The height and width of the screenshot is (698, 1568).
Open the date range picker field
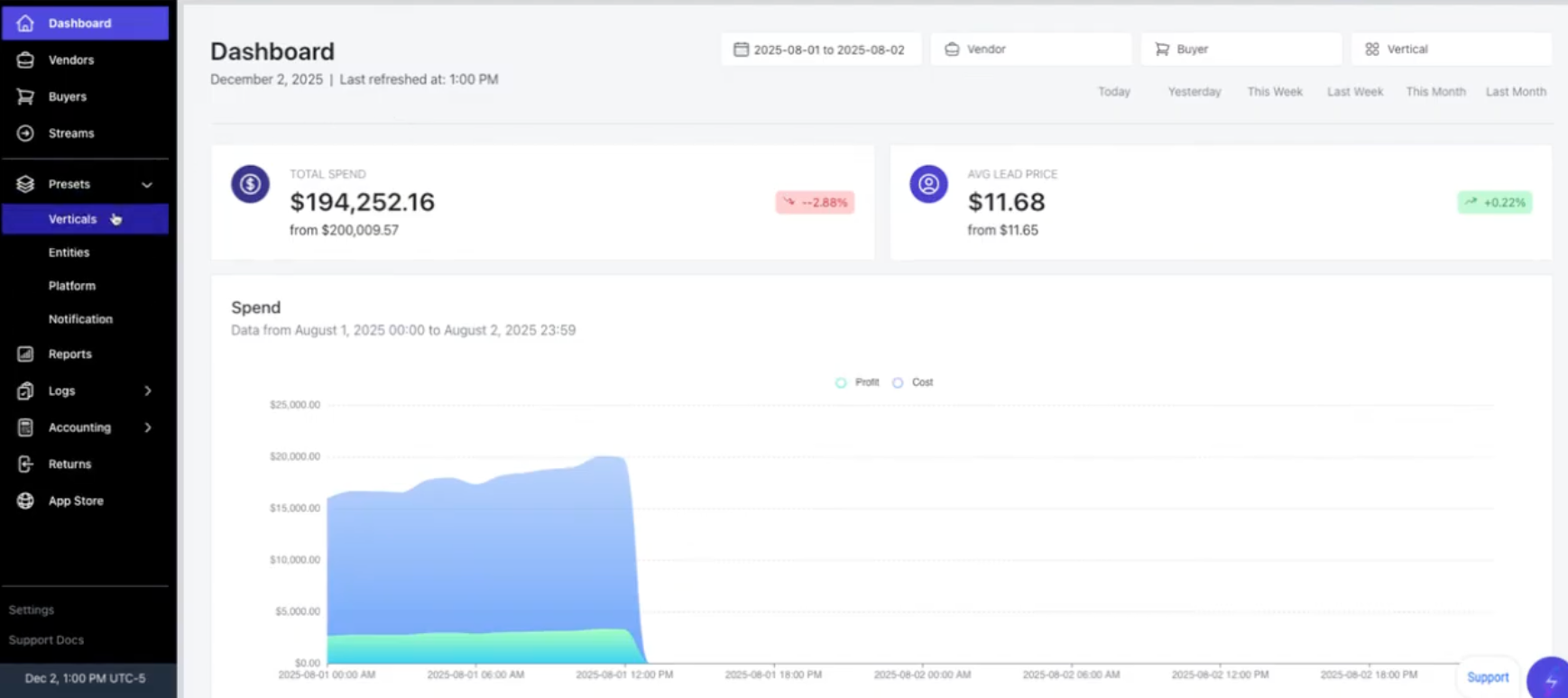pos(821,50)
